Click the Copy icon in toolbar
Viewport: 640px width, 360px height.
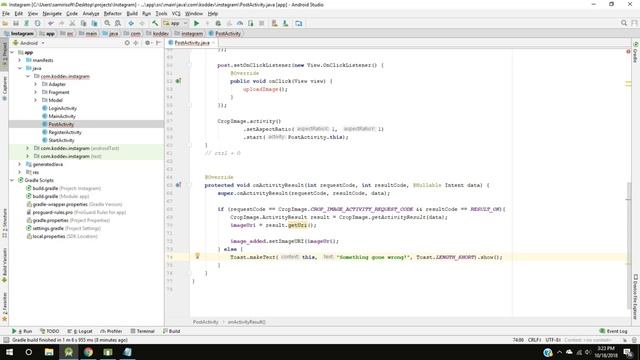coord(83,23)
